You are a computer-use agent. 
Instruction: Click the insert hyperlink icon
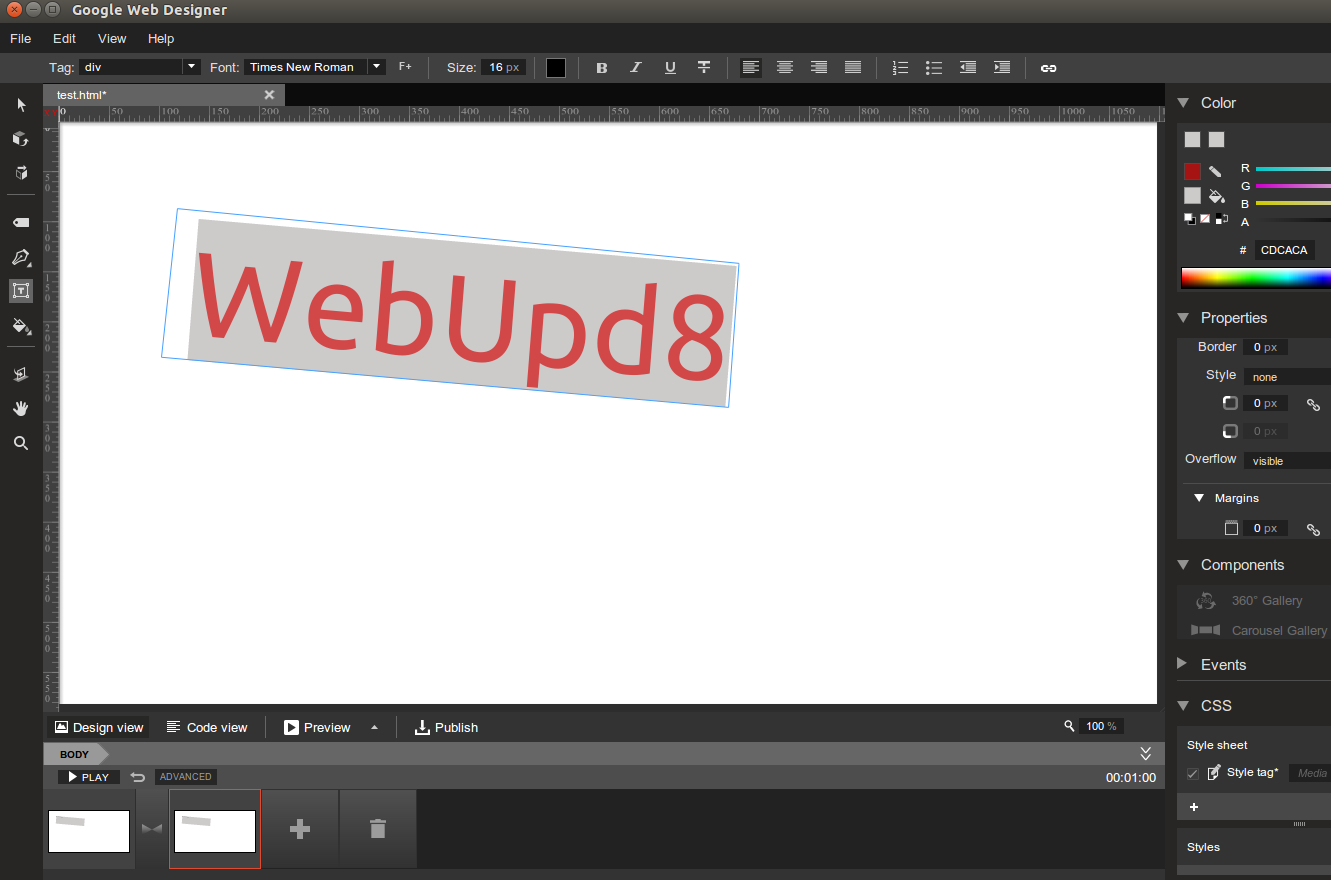pos(1048,67)
